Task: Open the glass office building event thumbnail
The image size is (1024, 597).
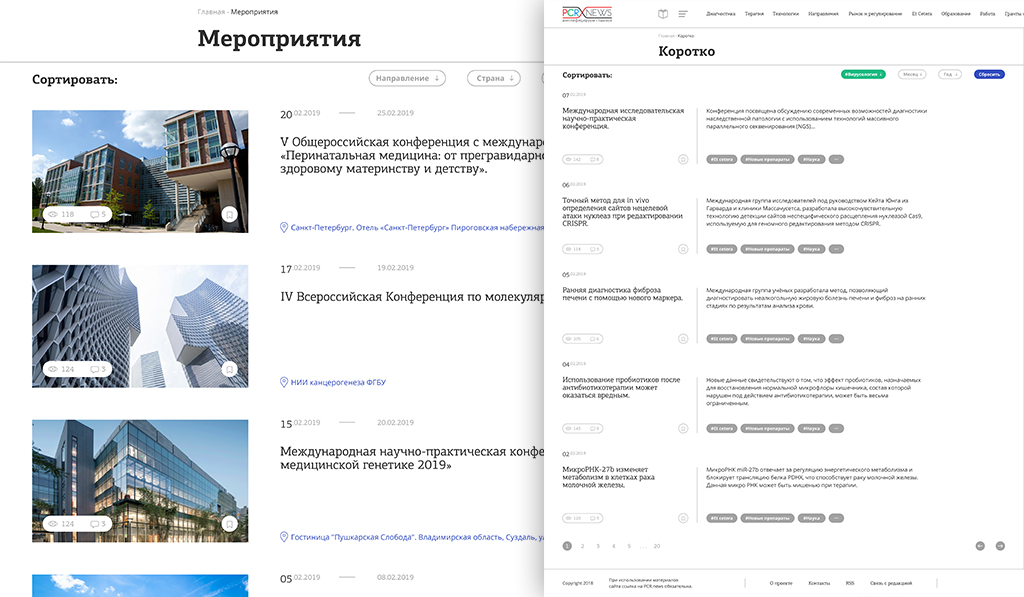Action: coord(140,481)
